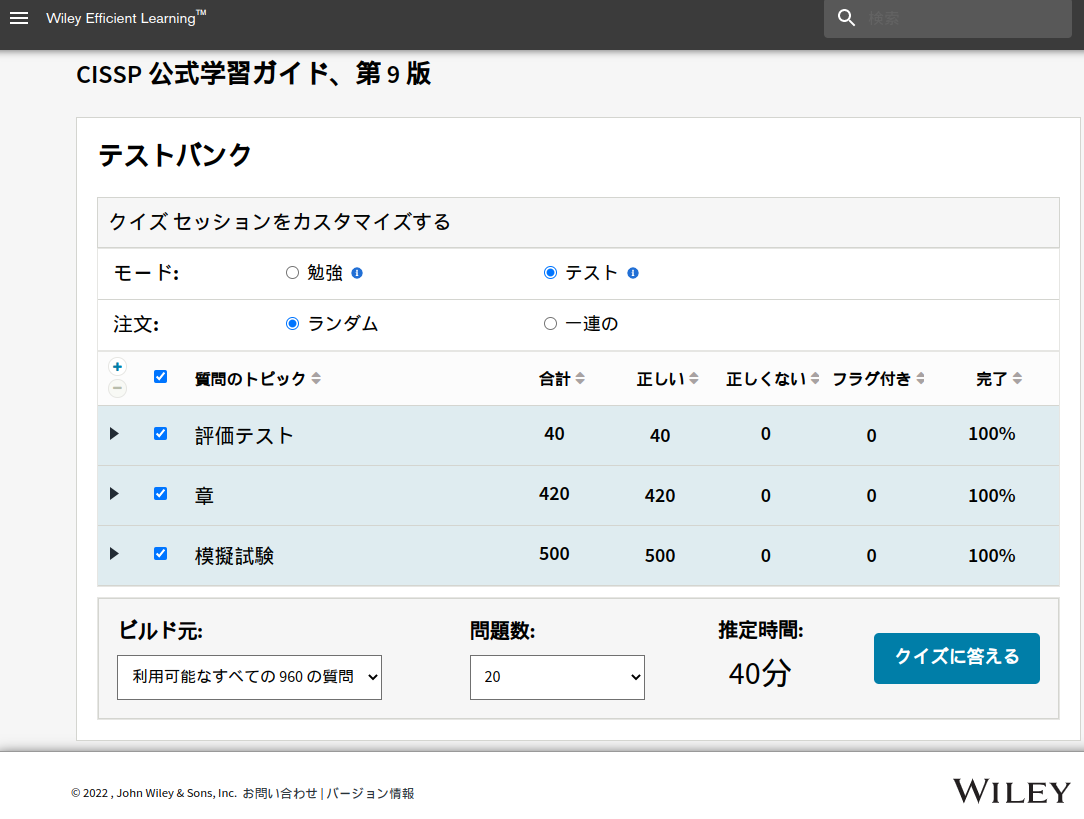Toggle the select-all topics checkbox in header
1084x819 pixels.
click(x=160, y=377)
